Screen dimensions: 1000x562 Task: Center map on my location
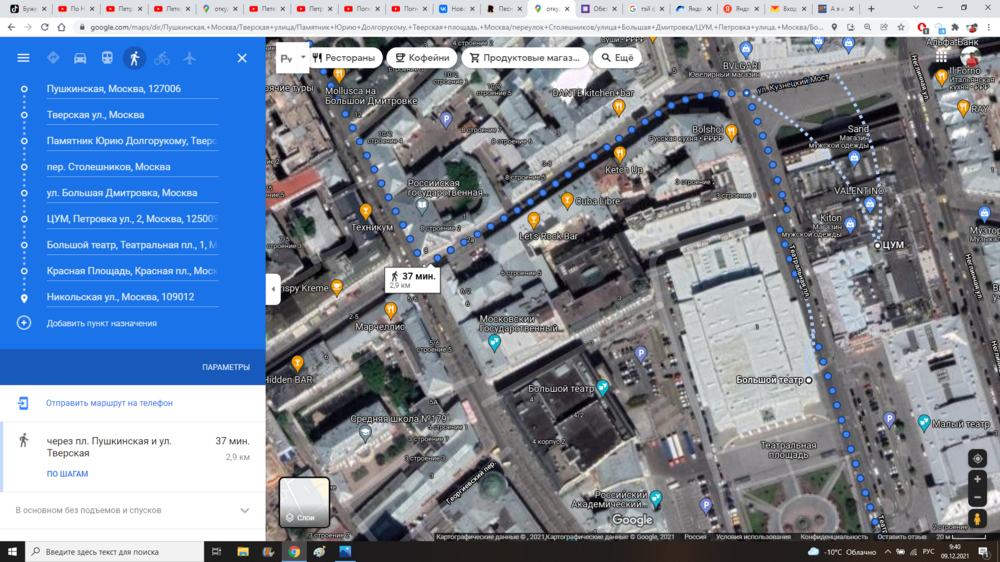(977, 459)
